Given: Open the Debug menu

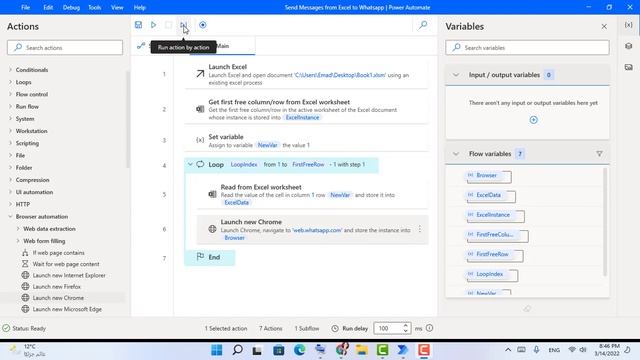Looking at the screenshot, I should coord(71,7).
